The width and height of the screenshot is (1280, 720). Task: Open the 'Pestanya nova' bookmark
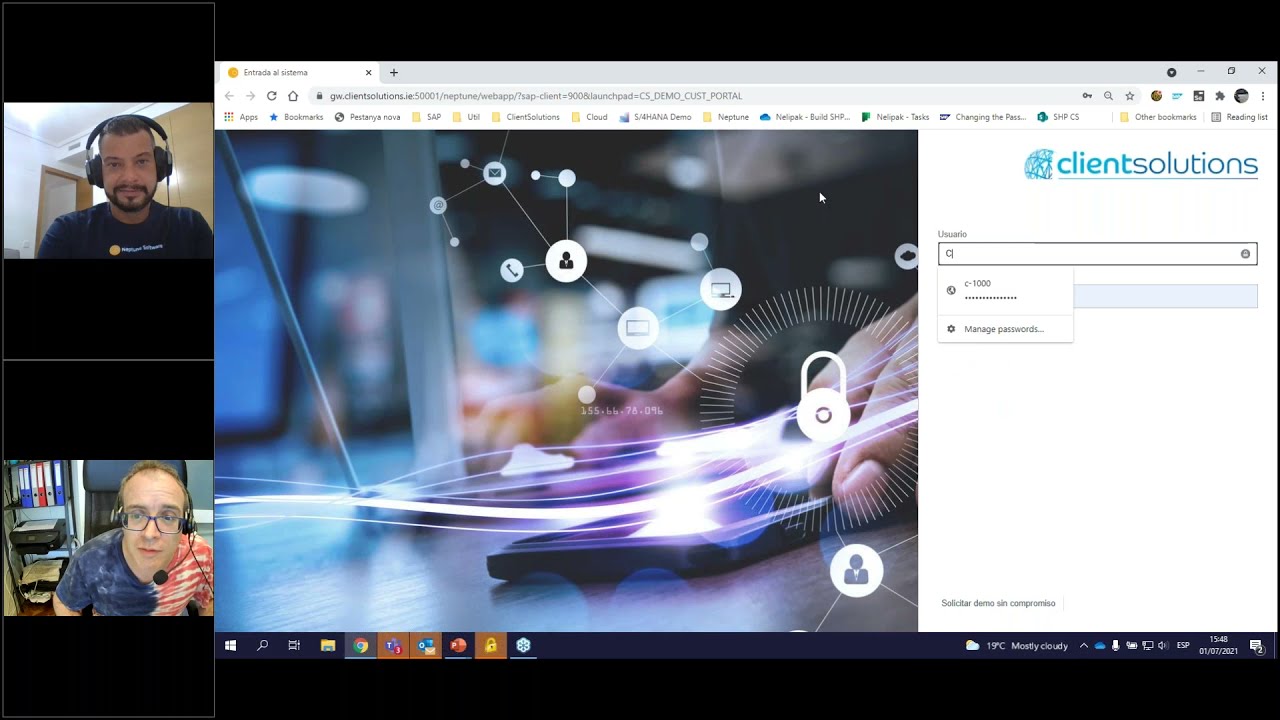tap(367, 117)
